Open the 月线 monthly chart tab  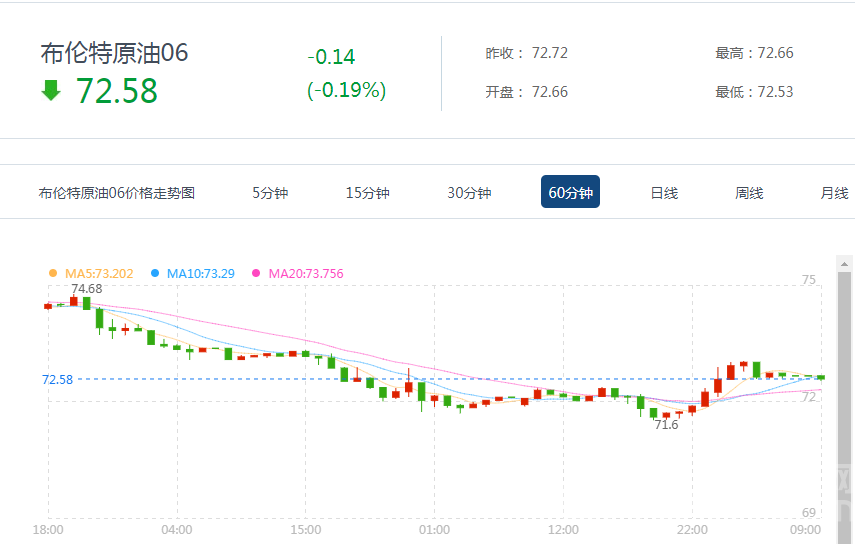click(834, 193)
